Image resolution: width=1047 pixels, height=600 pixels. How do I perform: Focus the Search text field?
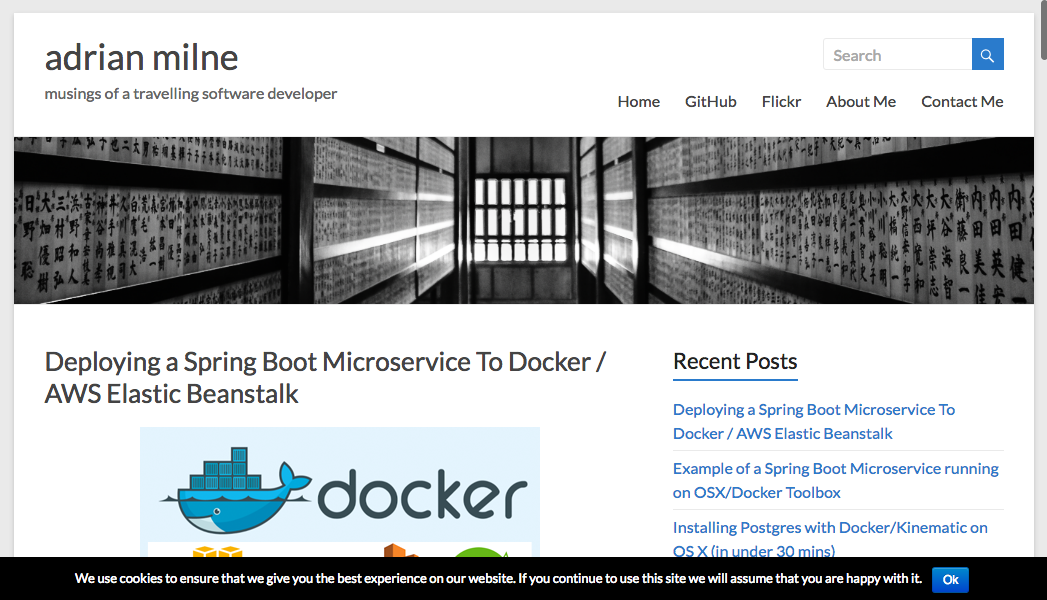point(897,55)
